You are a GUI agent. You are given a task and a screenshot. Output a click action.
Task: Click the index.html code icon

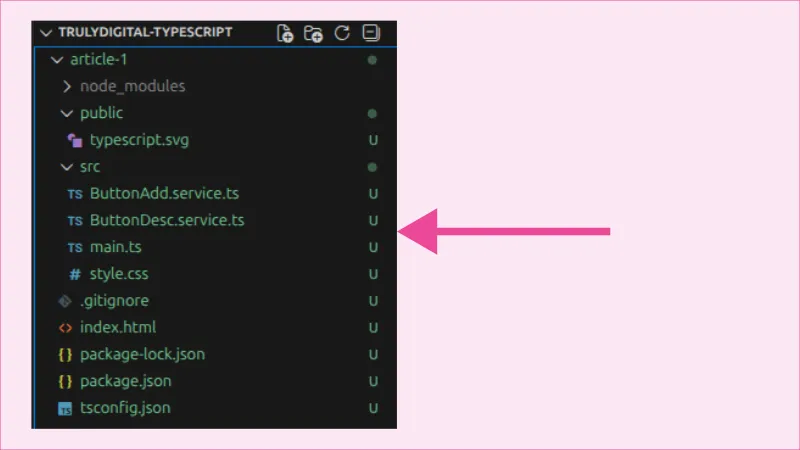[65, 327]
